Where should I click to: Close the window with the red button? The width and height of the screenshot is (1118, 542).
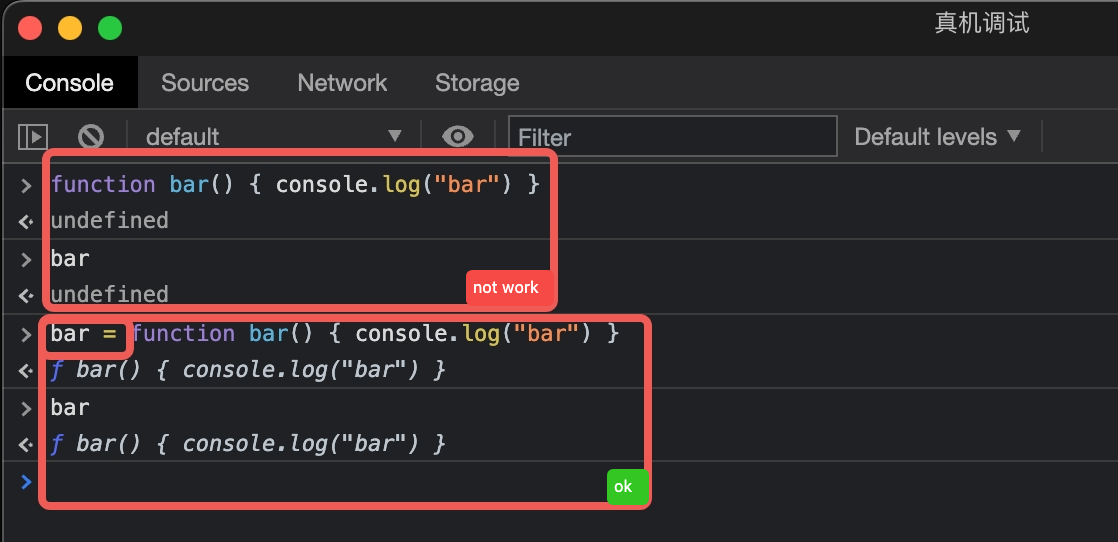click(x=30, y=28)
